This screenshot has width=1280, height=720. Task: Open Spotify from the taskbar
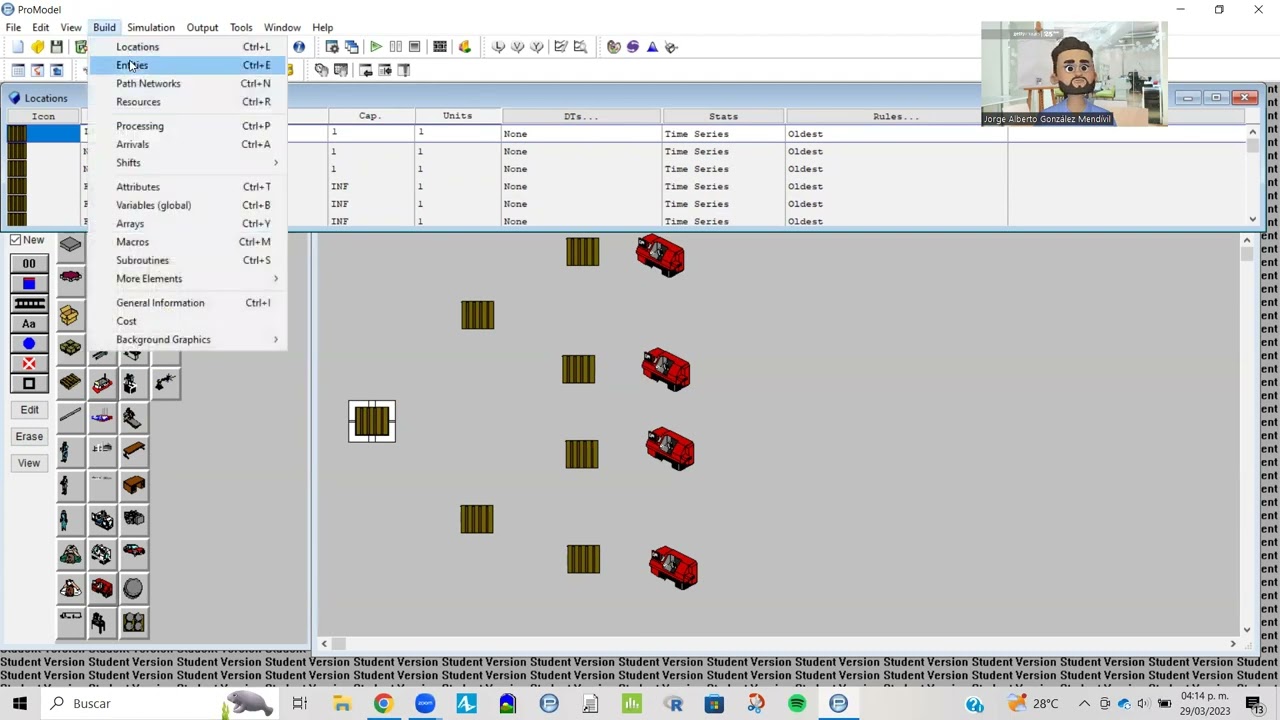797,704
